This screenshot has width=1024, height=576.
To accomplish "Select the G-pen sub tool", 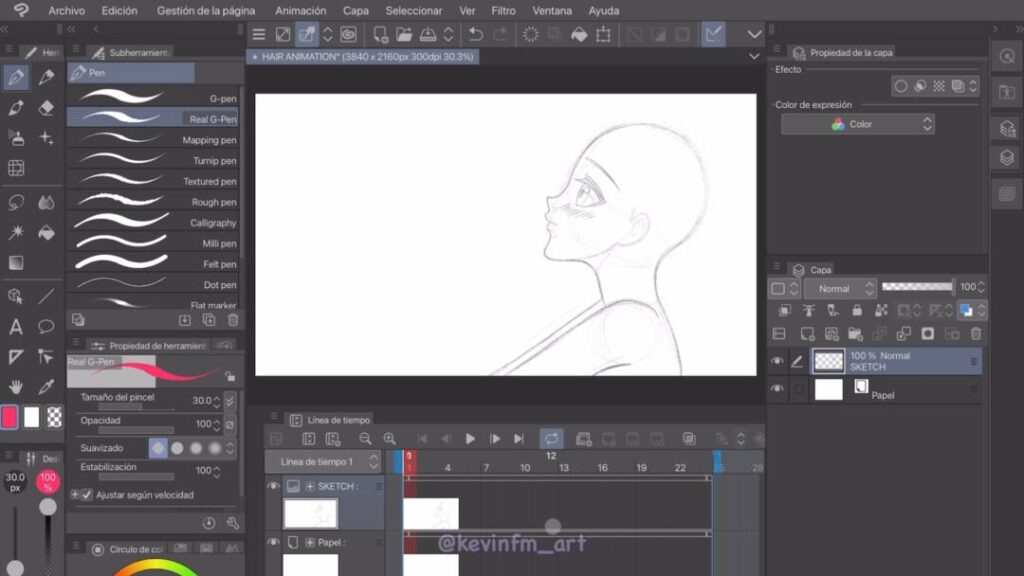I will coord(153,98).
